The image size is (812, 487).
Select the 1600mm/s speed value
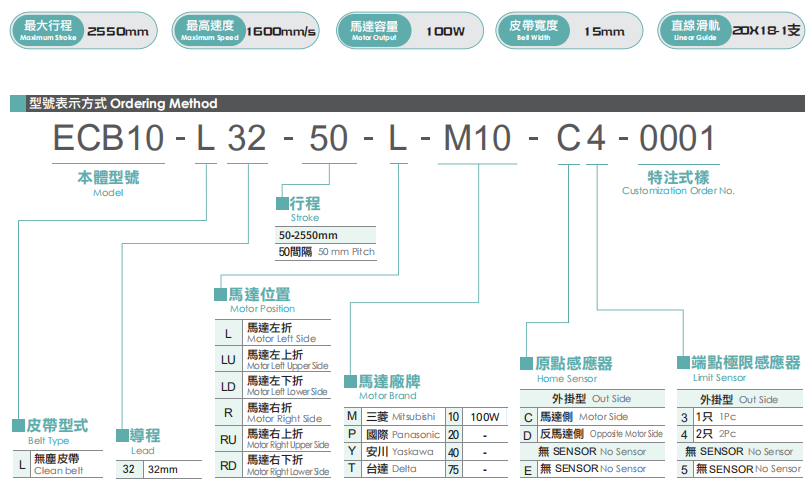coord(281,32)
